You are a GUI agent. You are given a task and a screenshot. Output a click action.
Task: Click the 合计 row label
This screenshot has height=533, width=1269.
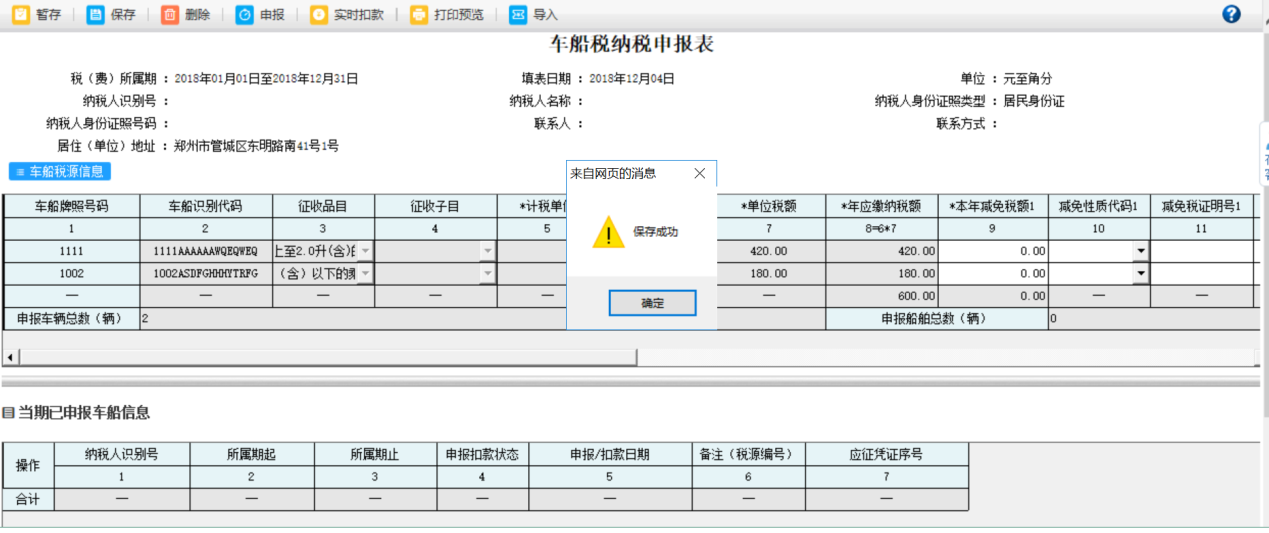pyautogui.click(x=28, y=498)
